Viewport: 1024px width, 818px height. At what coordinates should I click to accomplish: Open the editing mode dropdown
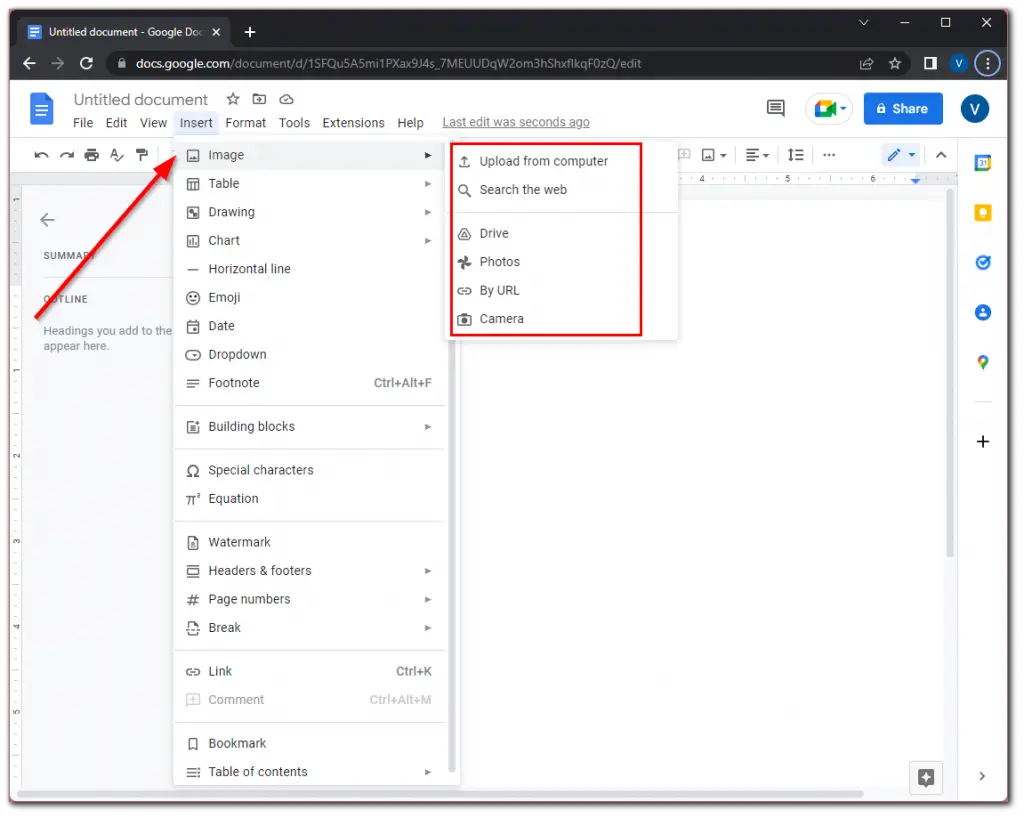pyautogui.click(x=898, y=154)
